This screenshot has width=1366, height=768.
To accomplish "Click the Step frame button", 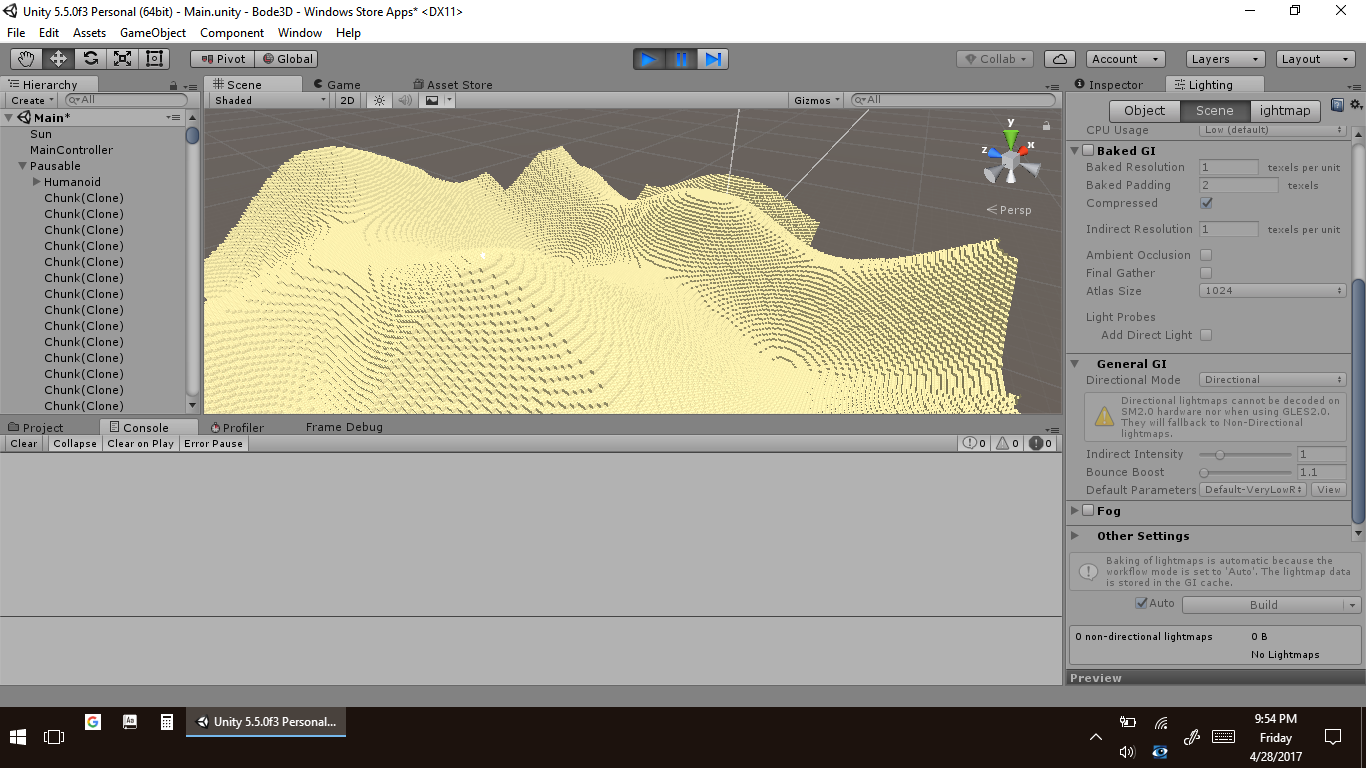I will (713, 59).
